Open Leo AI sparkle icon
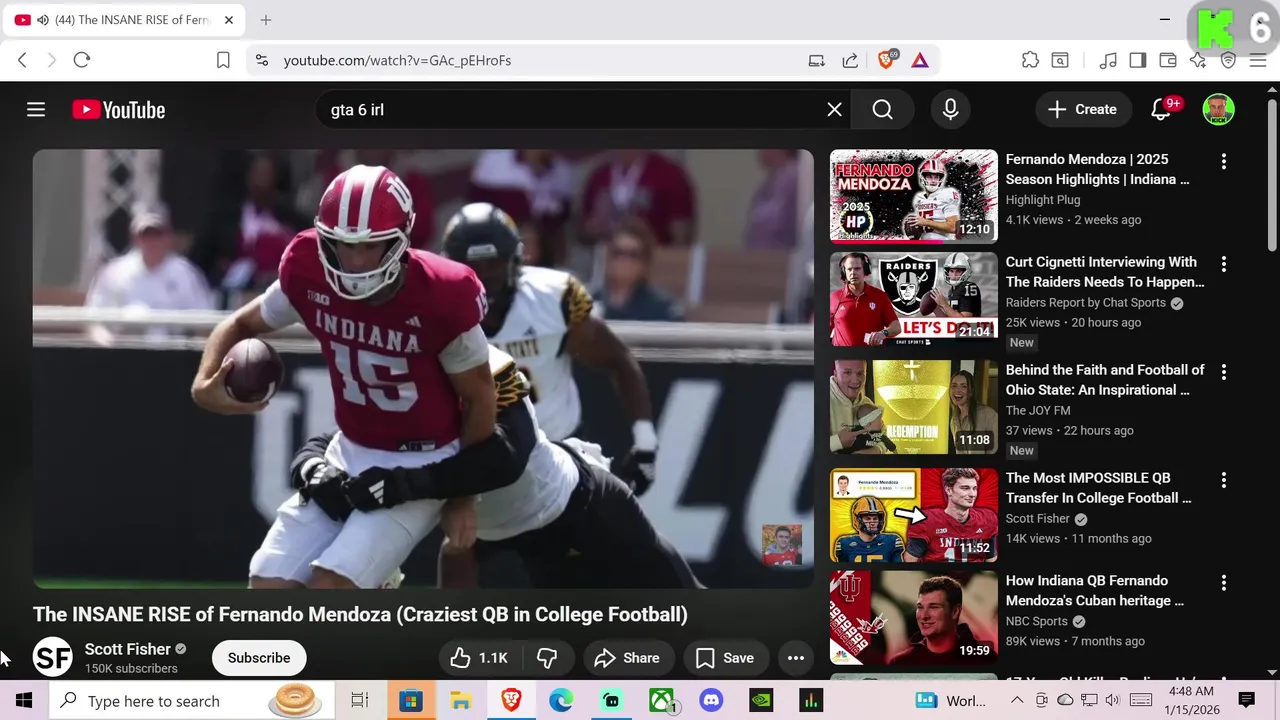 [x=1198, y=60]
